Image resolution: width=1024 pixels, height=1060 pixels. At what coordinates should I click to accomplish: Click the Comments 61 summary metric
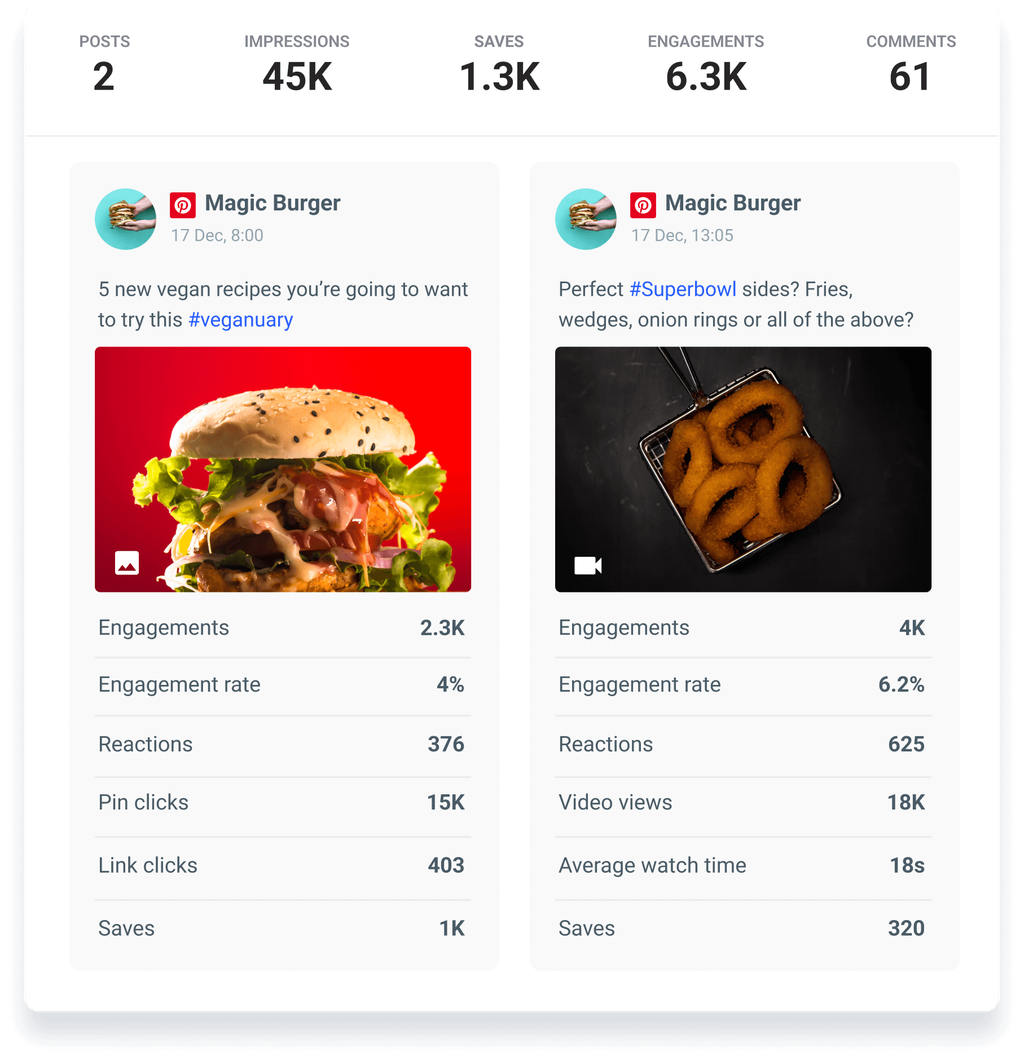point(910,64)
